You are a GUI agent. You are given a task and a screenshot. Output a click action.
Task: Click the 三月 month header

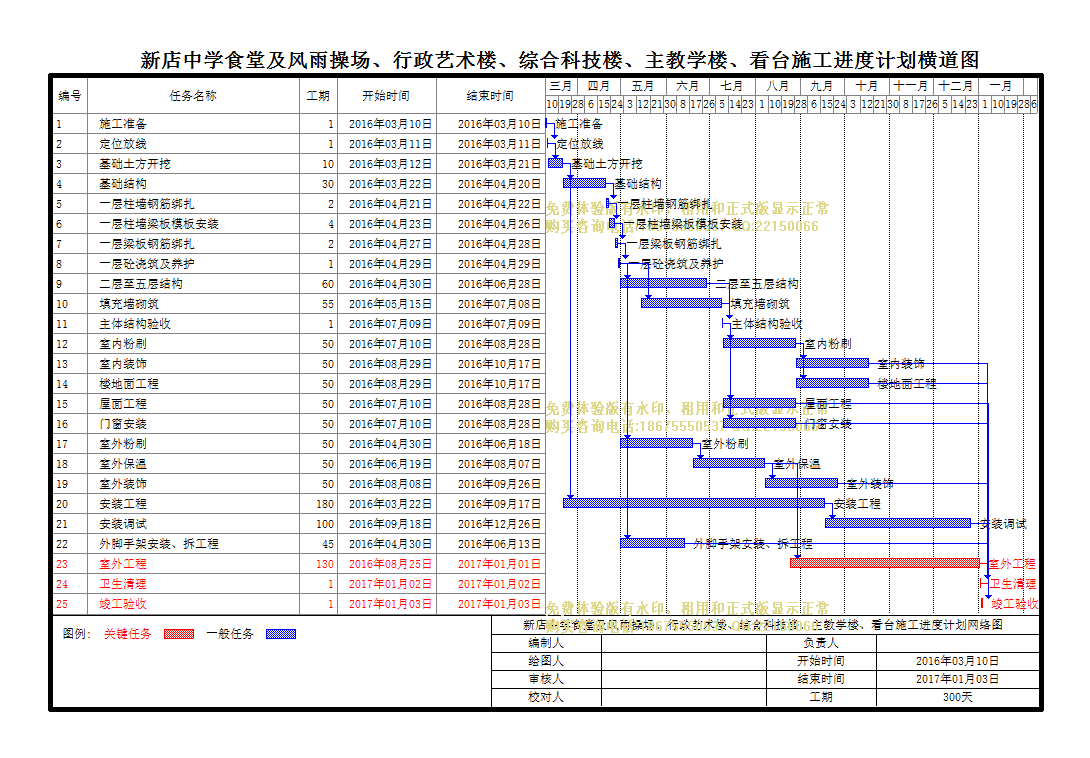tap(560, 86)
